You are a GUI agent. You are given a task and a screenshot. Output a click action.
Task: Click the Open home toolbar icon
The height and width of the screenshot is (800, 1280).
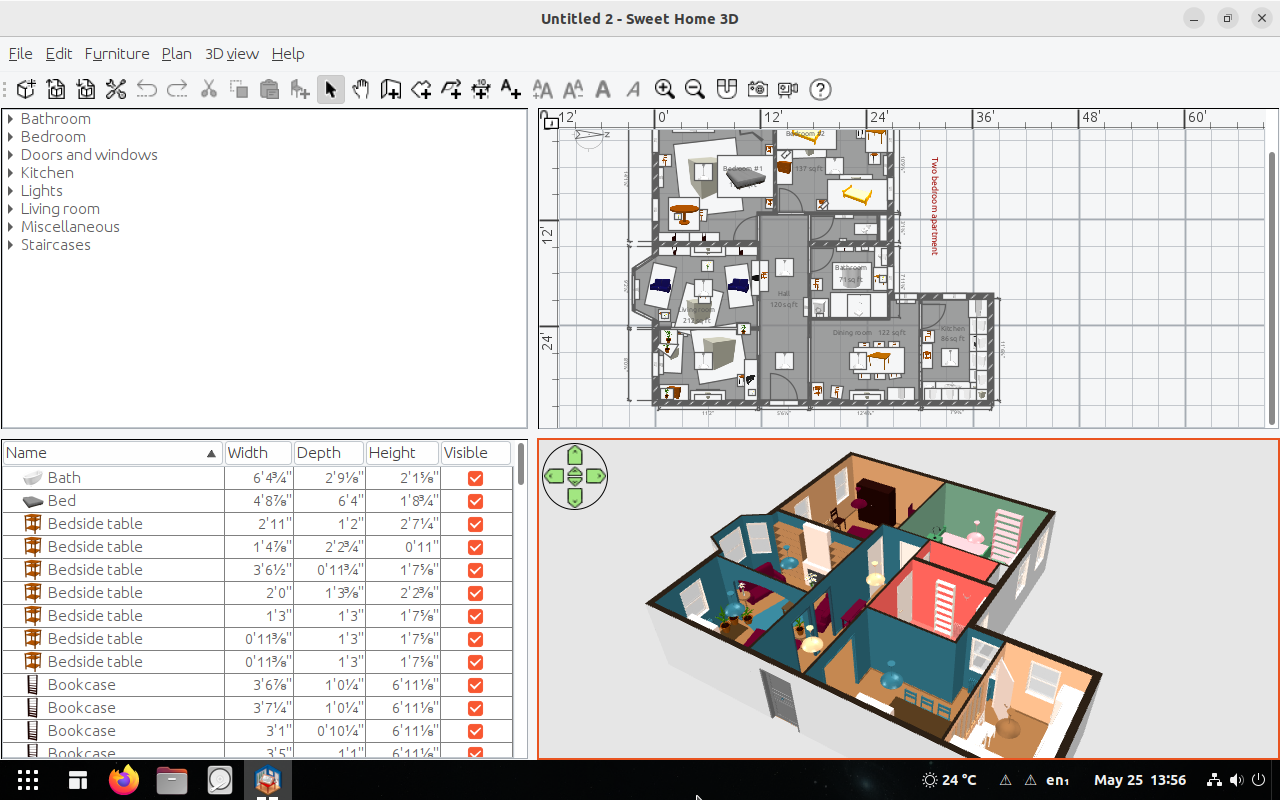56,89
